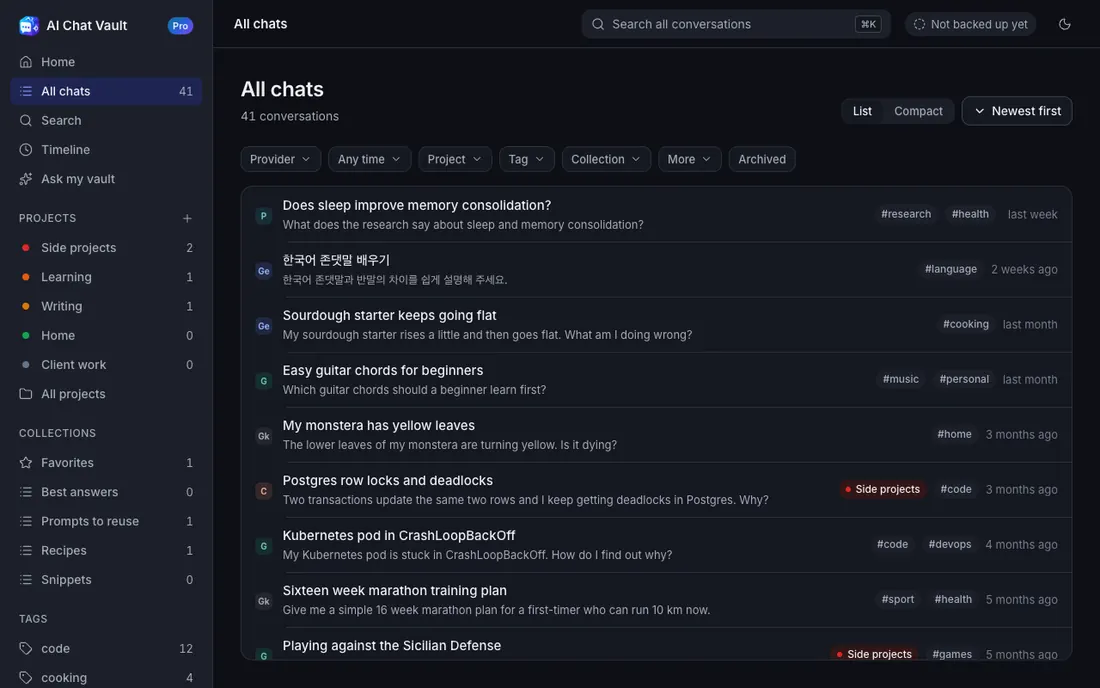
Task: Select All chats in sidebar
Action: coord(106,91)
